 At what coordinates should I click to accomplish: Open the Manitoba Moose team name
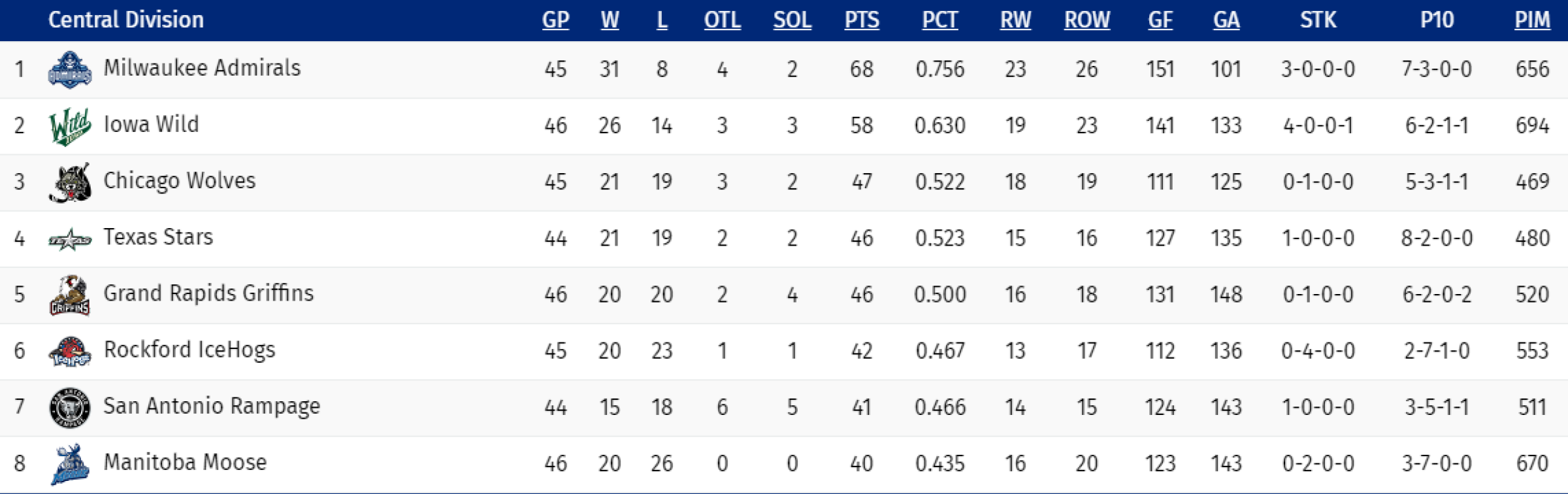click(x=185, y=463)
